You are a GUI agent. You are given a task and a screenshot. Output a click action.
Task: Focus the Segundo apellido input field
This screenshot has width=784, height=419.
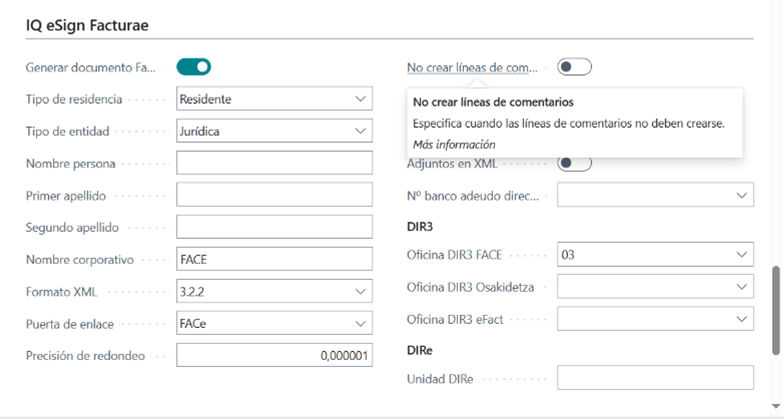(274, 227)
